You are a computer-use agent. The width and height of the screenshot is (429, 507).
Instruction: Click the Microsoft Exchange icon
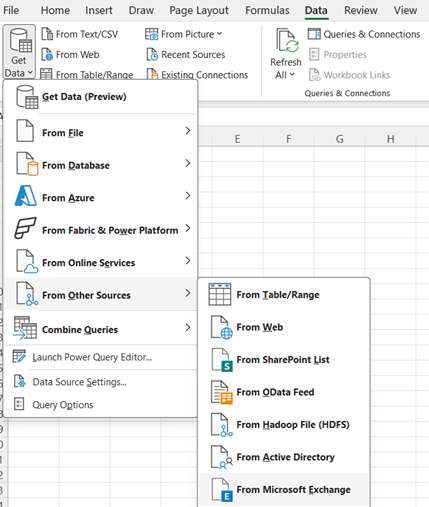point(222,490)
